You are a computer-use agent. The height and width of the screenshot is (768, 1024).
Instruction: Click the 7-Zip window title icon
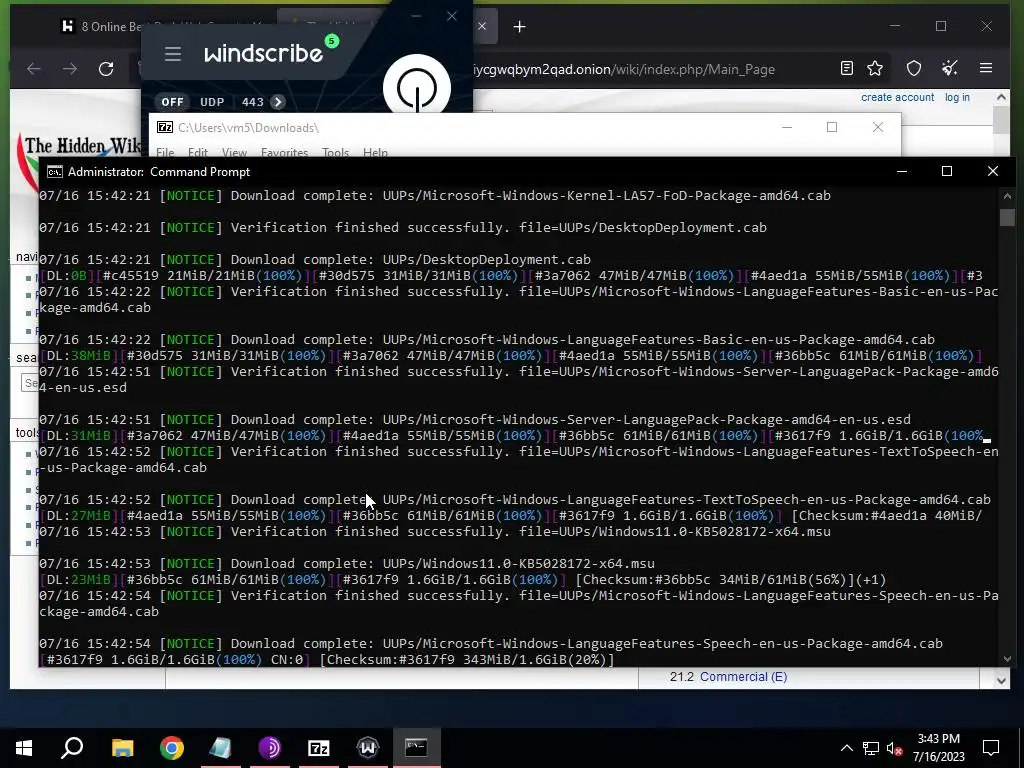point(165,127)
